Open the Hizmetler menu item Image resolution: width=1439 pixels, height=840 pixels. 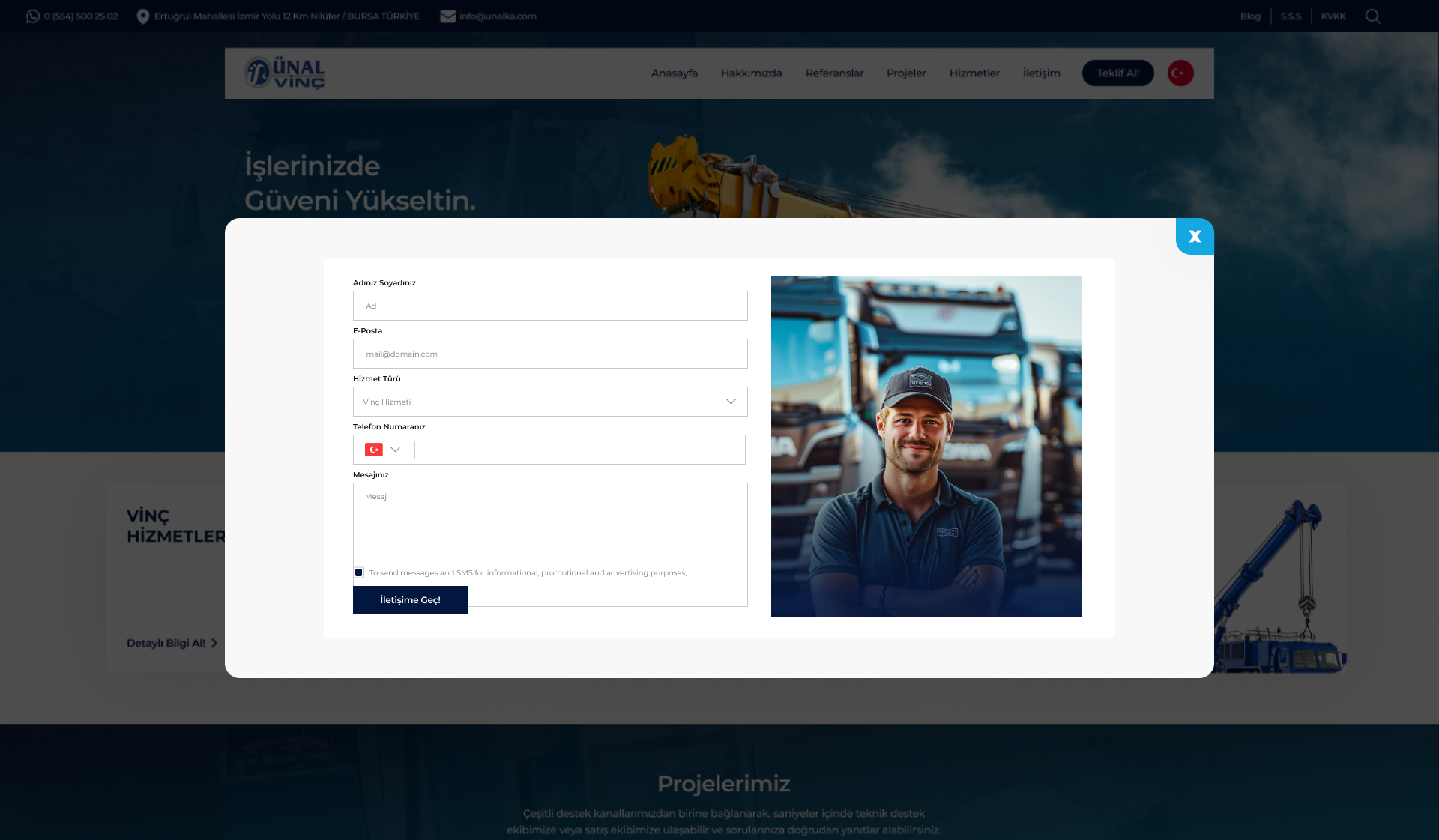[x=974, y=73]
